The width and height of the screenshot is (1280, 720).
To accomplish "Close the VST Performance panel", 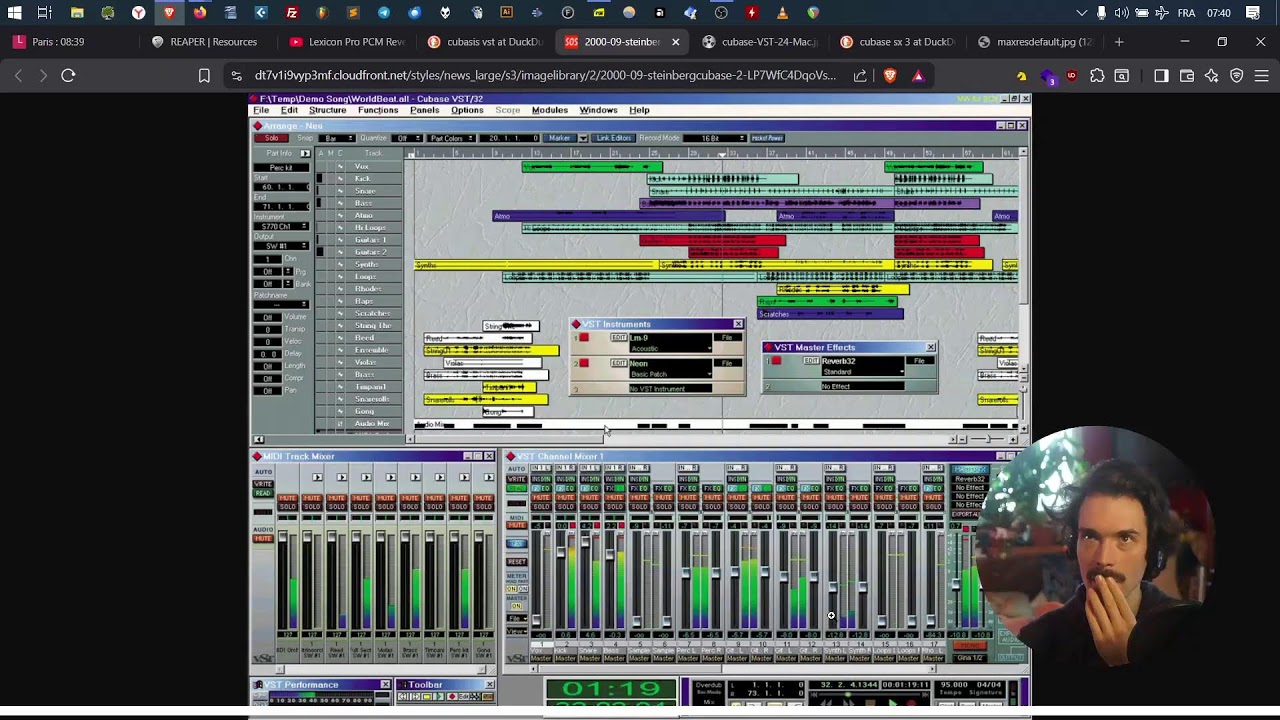I will [x=385, y=685].
